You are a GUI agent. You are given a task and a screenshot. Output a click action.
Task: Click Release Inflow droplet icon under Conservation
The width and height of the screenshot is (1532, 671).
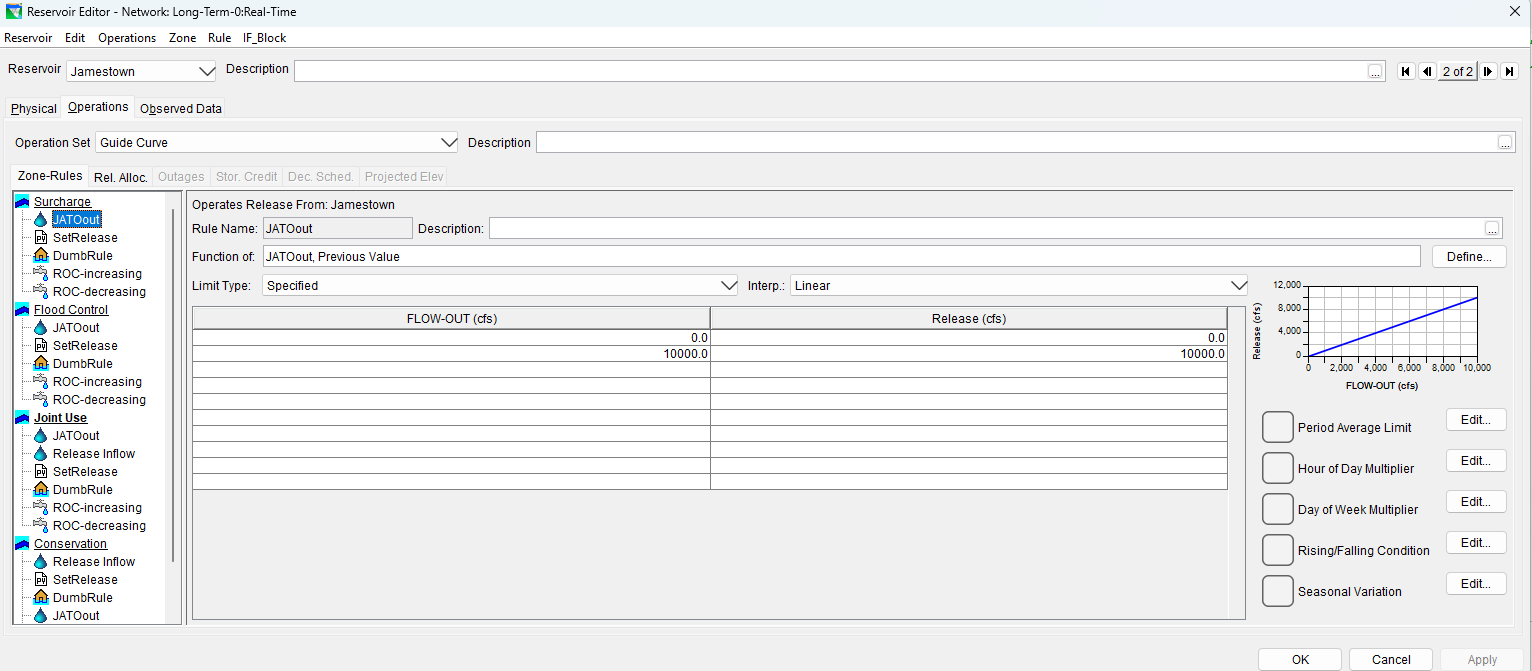click(x=40, y=562)
